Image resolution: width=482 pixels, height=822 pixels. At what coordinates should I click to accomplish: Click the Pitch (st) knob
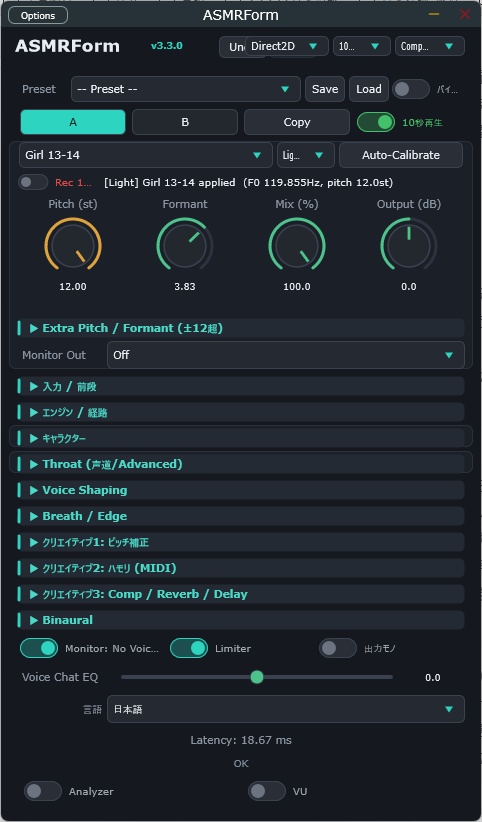pos(73,246)
